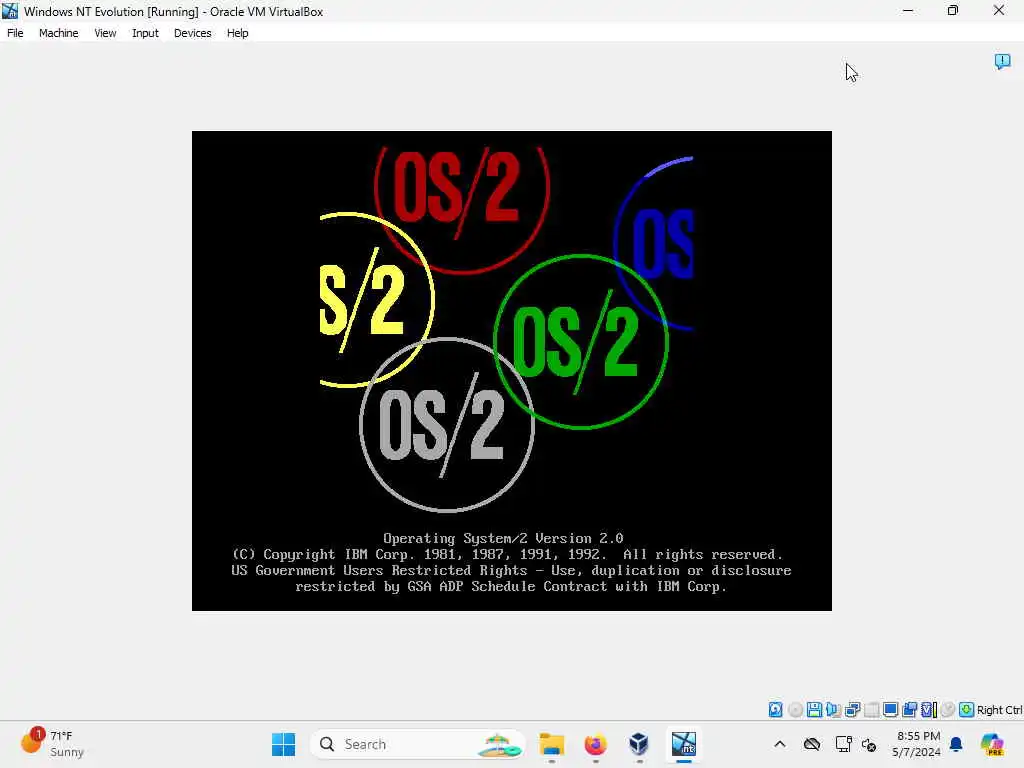This screenshot has width=1024, height=768.
Task: Open the 71°F Sunny weather widget
Action: click(52, 744)
